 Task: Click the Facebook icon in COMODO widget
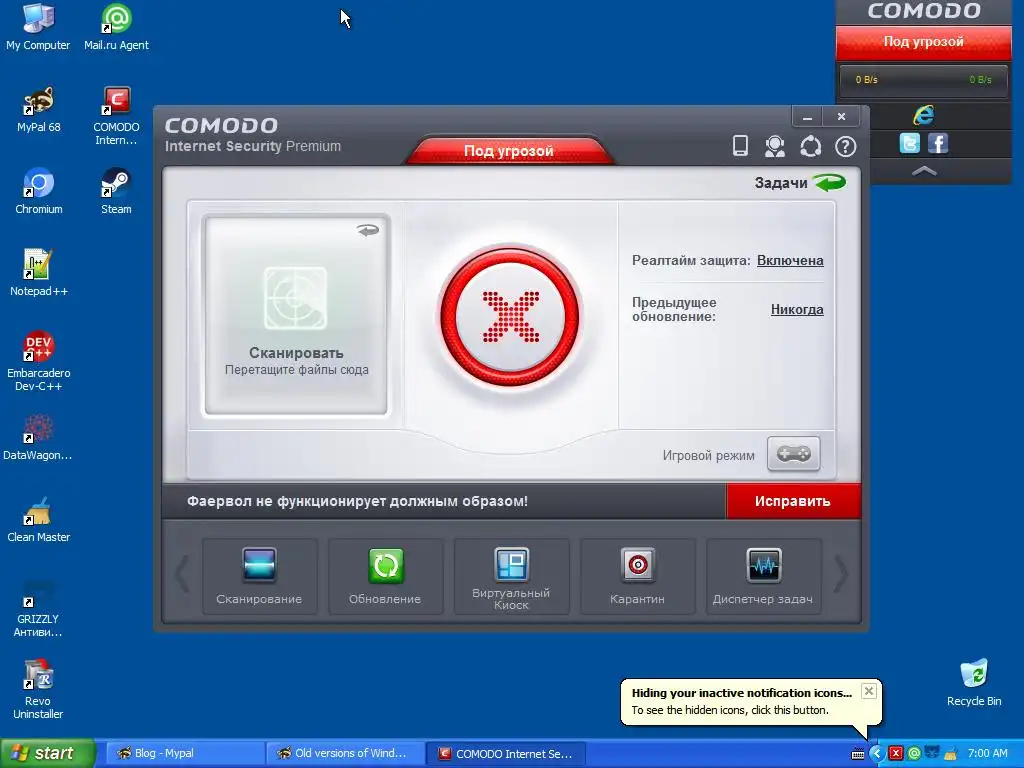point(938,143)
